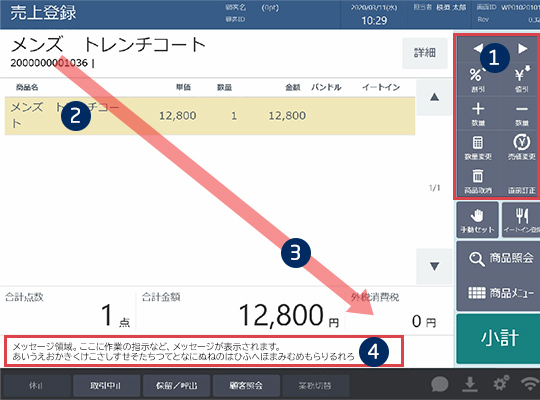Click the 金額 cell 12,800 in the row
Screen dimensions: 540x400
pos(287,115)
